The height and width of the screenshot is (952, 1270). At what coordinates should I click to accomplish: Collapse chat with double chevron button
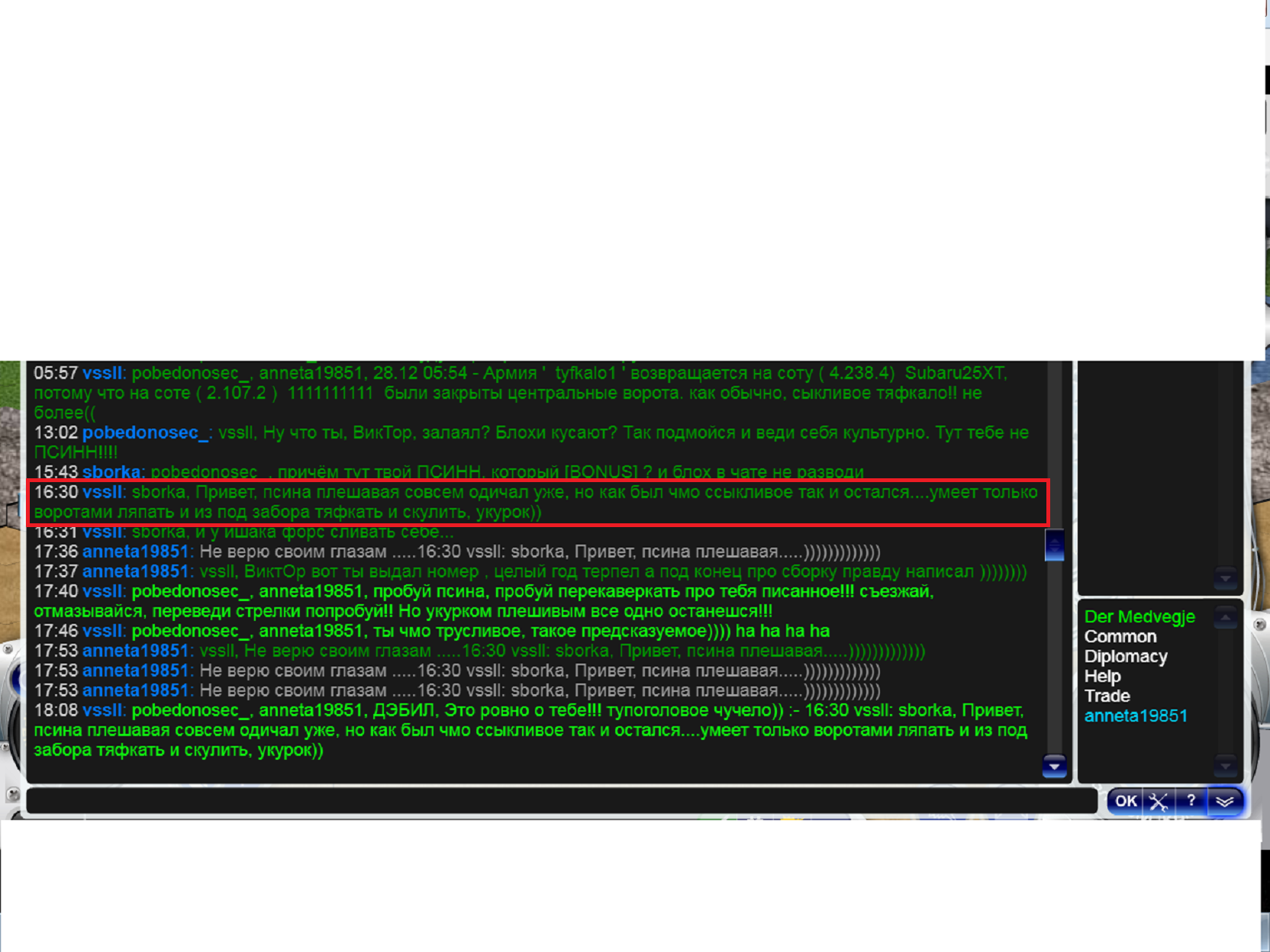pyautogui.click(x=1225, y=801)
